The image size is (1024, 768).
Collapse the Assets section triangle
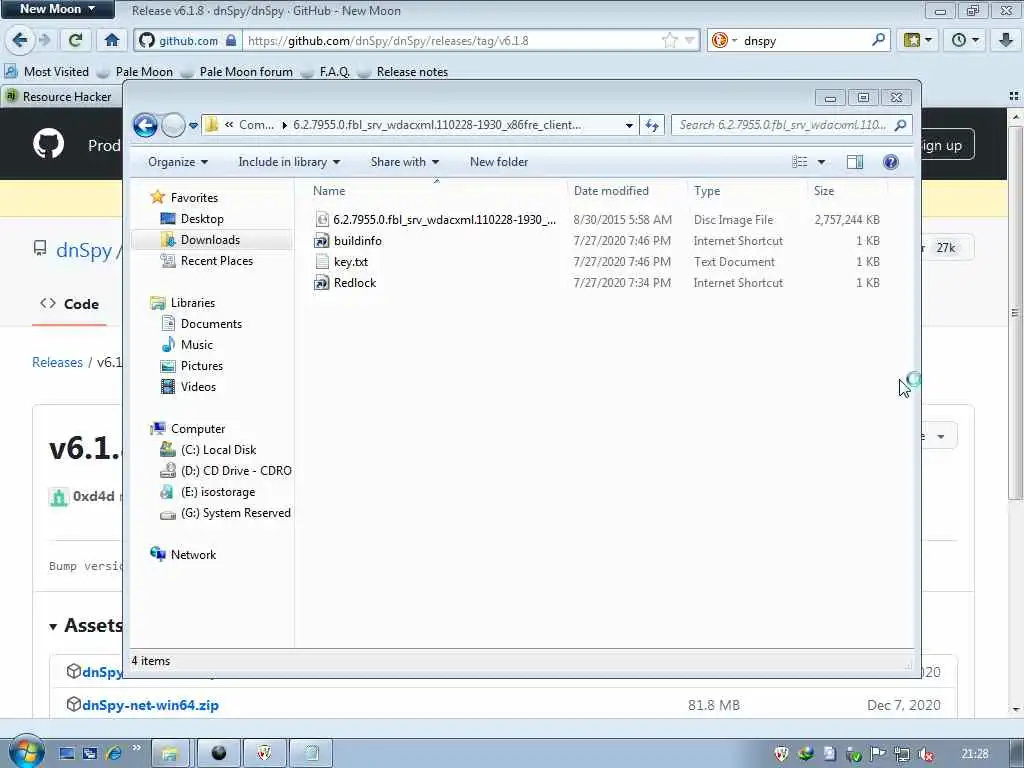53,627
